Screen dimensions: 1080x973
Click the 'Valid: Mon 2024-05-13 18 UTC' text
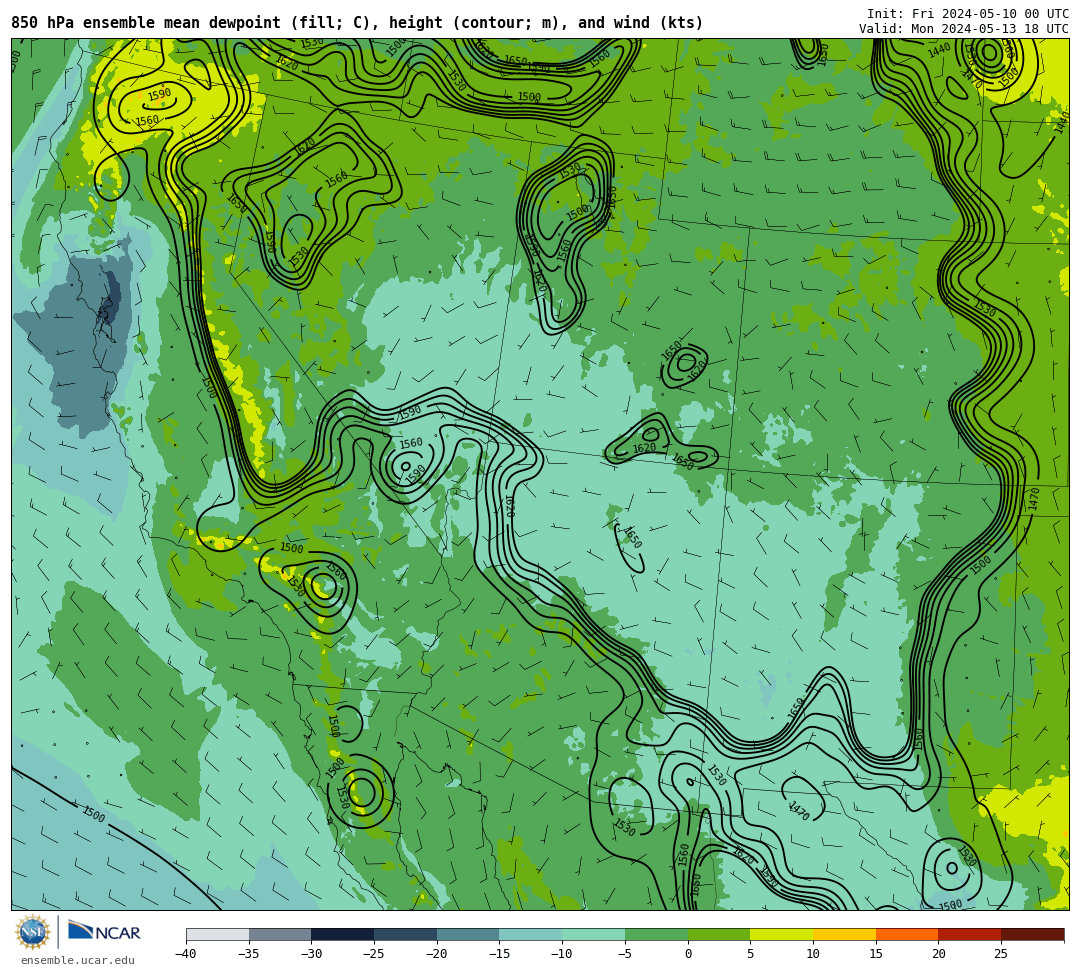964,29
